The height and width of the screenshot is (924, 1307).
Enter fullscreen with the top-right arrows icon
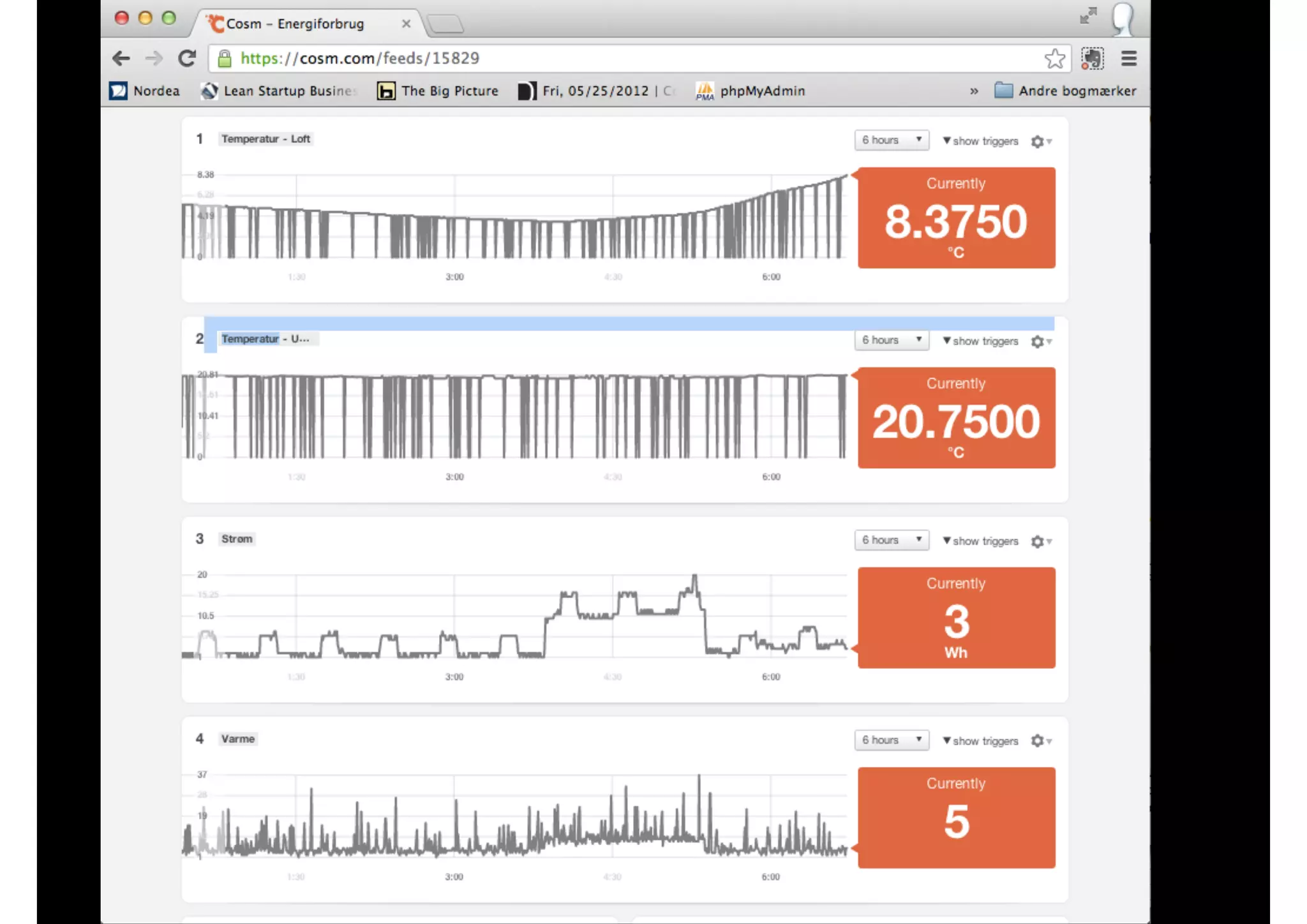pyautogui.click(x=1087, y=16)
